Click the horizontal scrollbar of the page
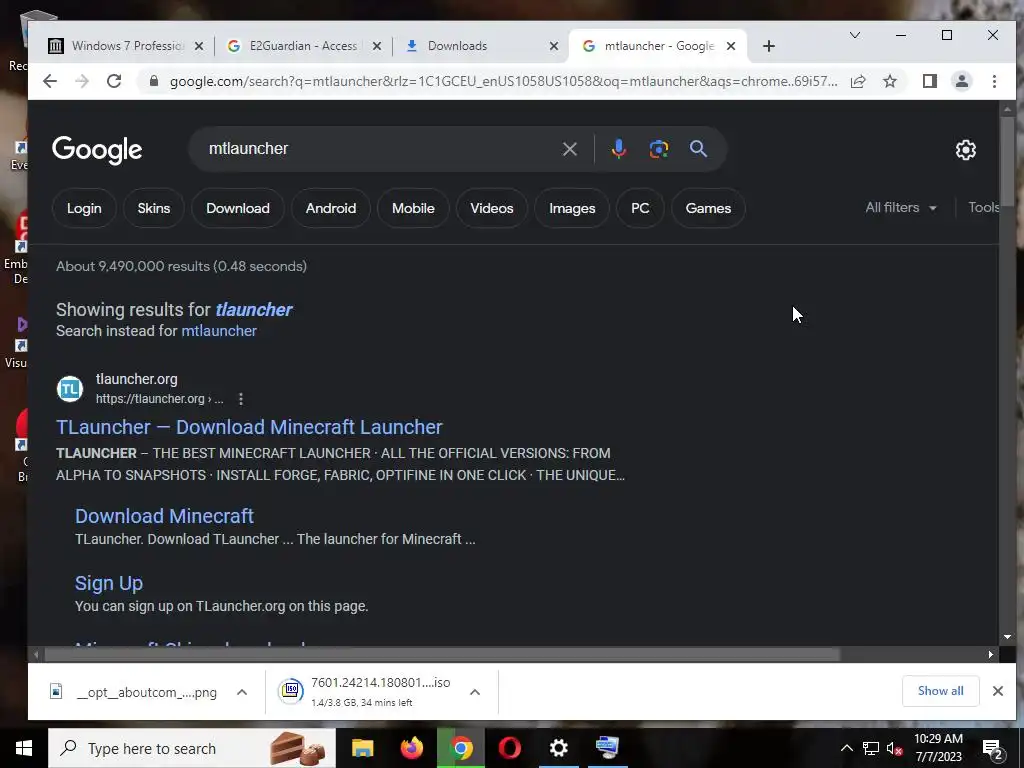This screenshot has width=1024, height=768. coord(441,654)
